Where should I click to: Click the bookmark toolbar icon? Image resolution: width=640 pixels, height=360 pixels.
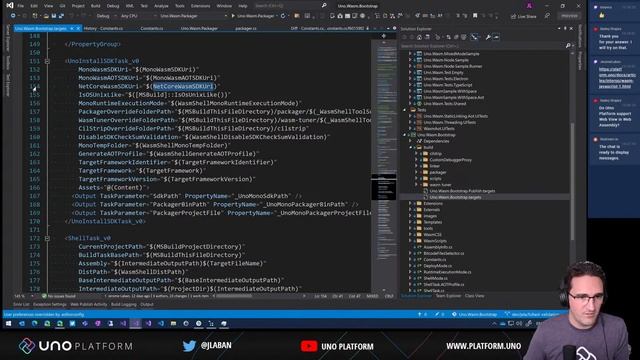[475, 16]
